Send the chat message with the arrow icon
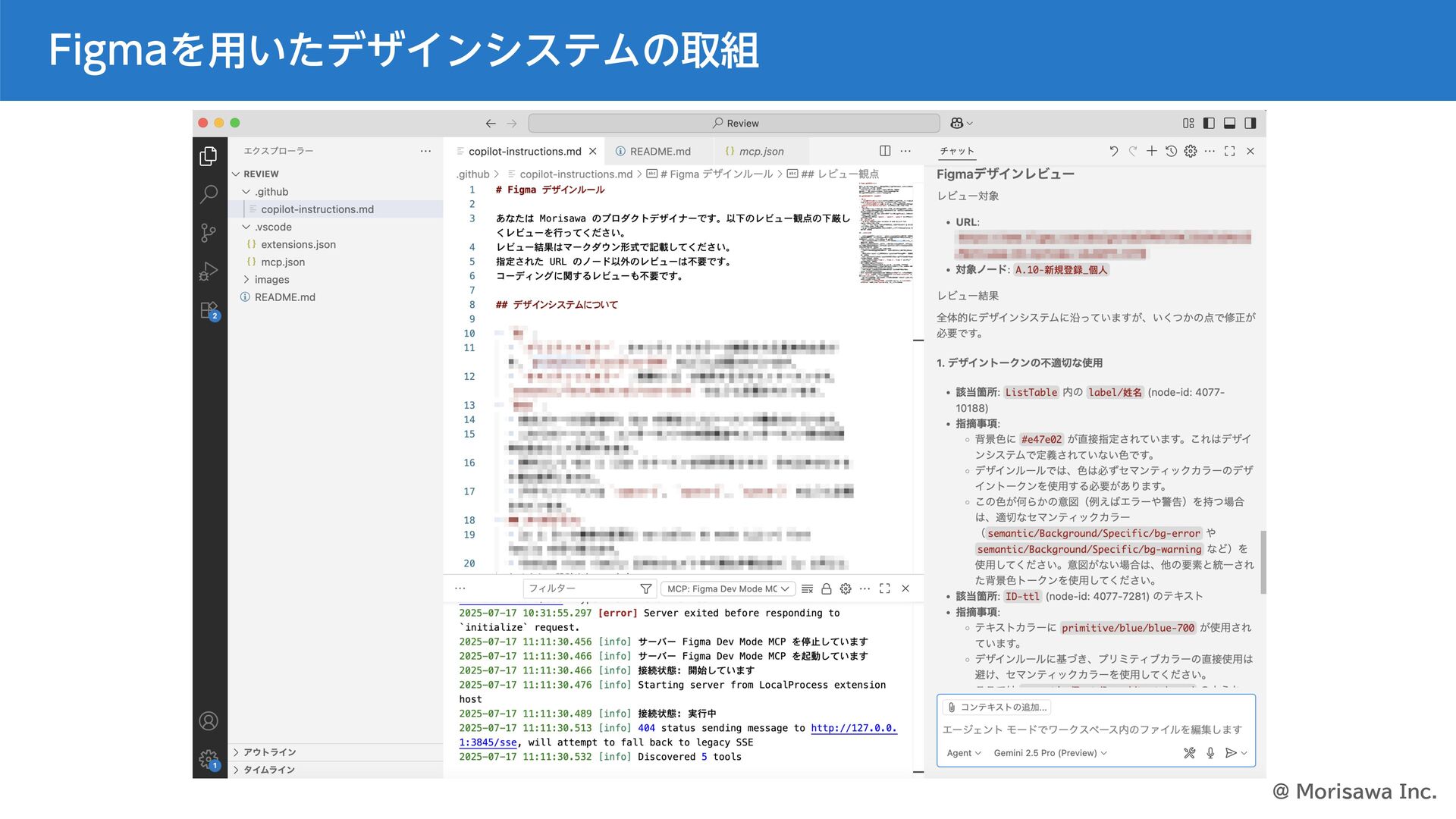This screenshot has width=1456, height=819. (1231, 753)
